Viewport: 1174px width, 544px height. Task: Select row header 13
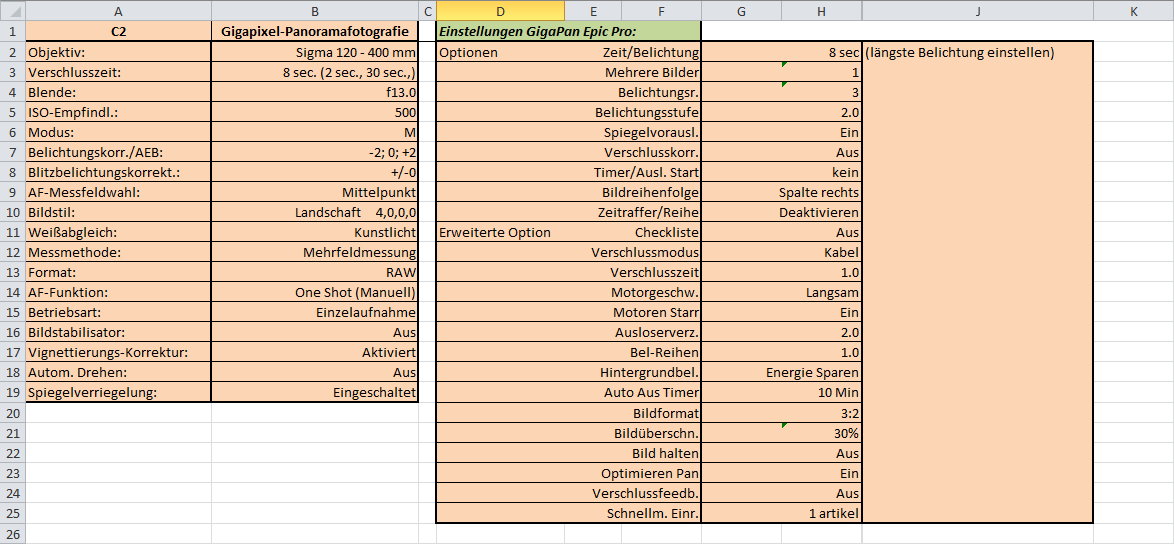(x=12, y=272)
